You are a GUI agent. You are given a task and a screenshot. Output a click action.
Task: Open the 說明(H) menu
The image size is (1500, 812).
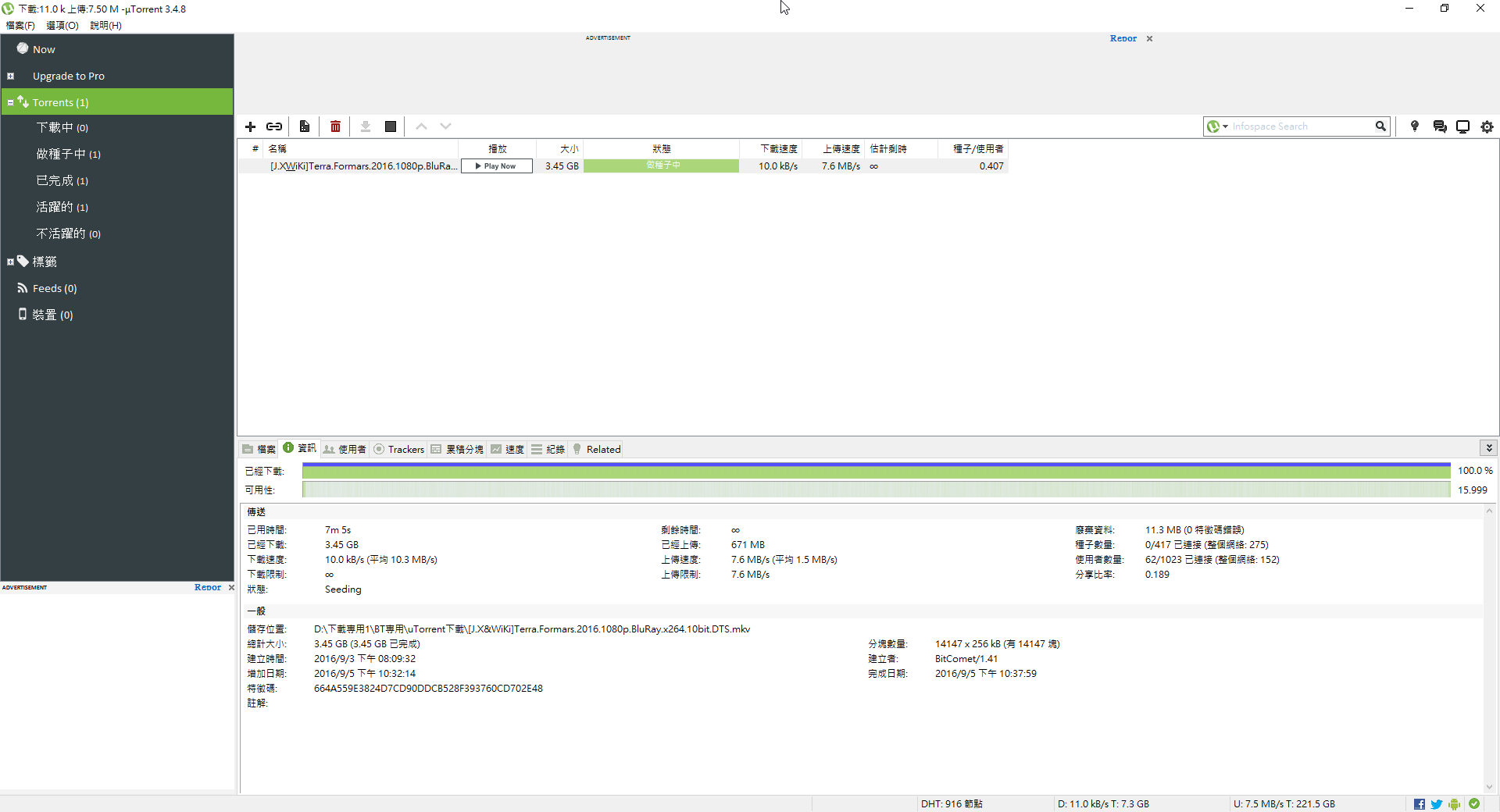click(x=105, y=26)
